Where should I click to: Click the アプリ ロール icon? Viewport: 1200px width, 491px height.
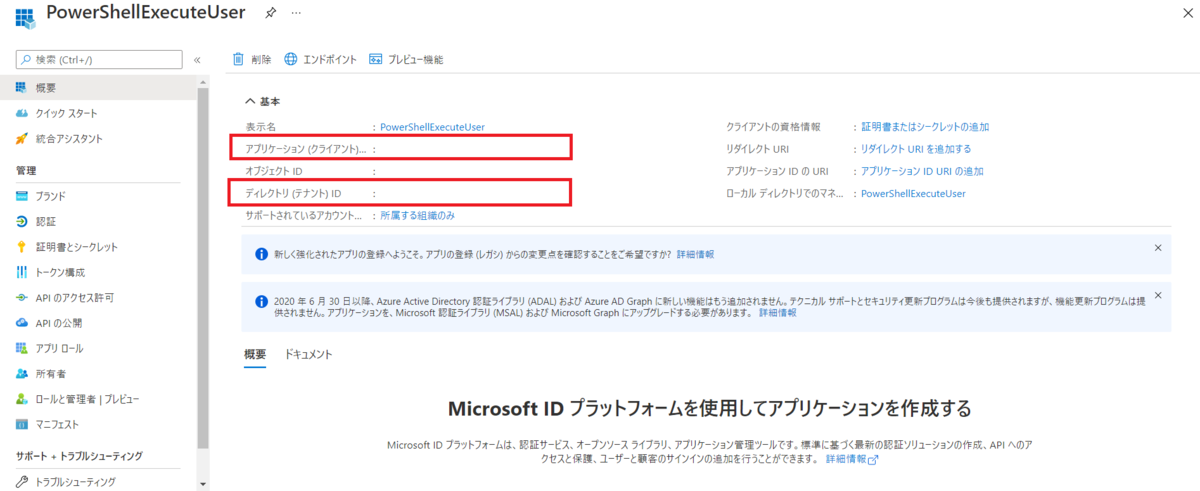[22, 348]
